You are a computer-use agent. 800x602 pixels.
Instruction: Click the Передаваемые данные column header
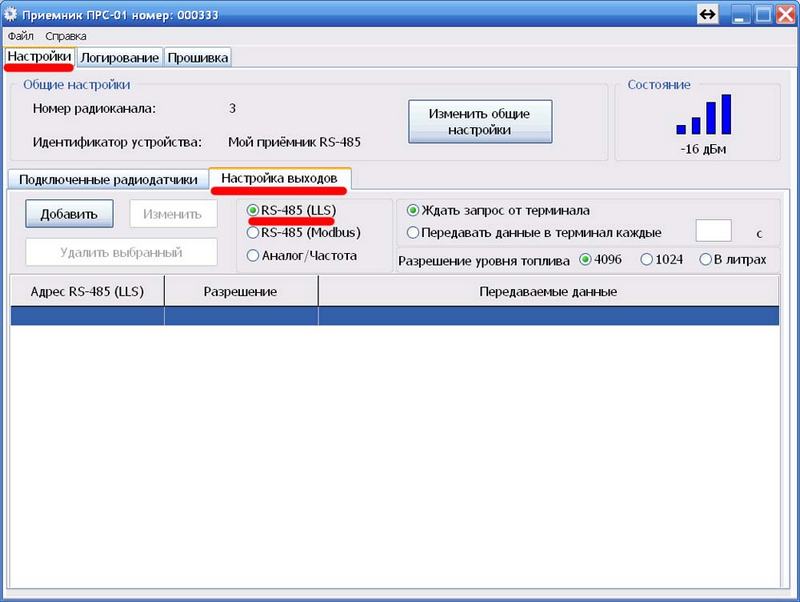pos(548,291)
